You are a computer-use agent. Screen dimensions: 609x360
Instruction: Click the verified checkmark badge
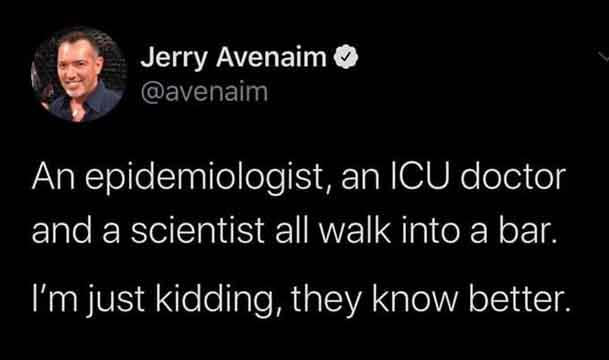click(x=346, y=57)
